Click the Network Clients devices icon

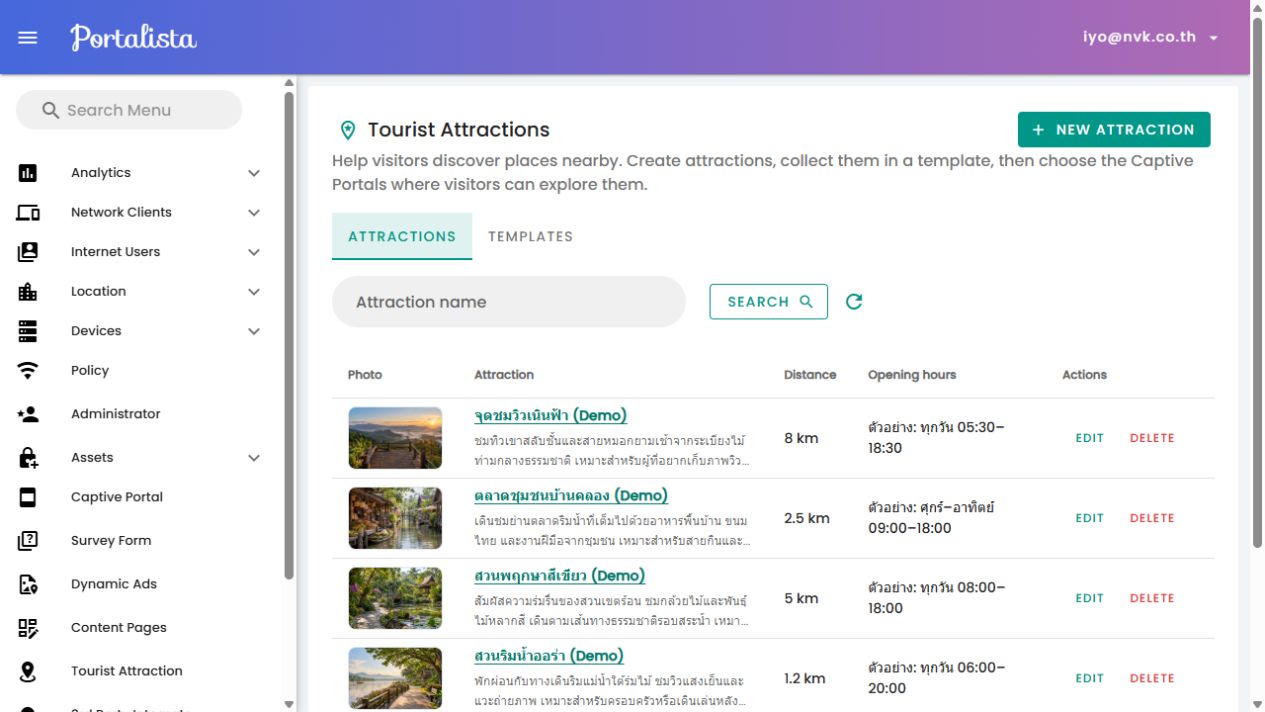point(28,212)
